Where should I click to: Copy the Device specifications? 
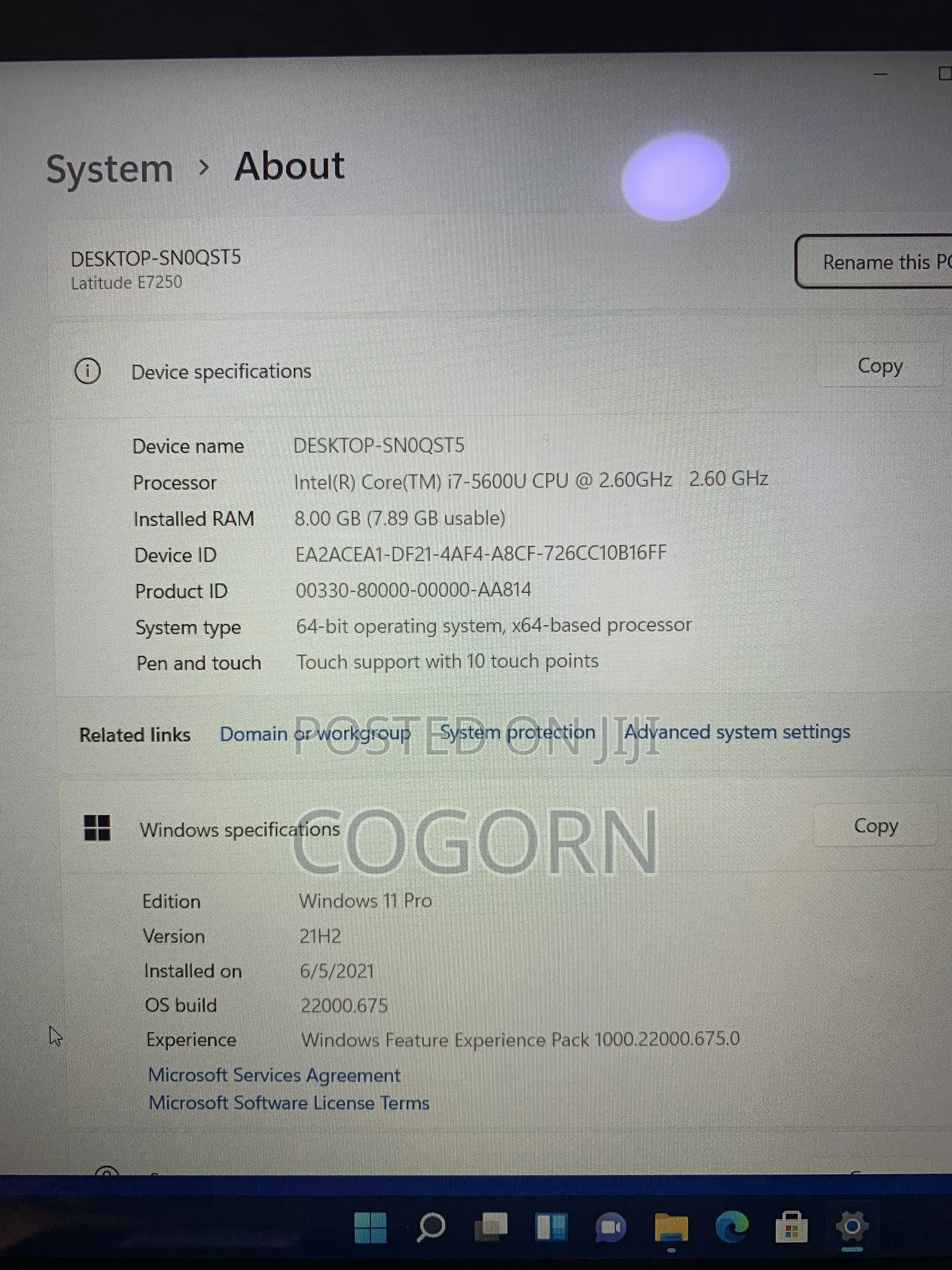[880, 366]
